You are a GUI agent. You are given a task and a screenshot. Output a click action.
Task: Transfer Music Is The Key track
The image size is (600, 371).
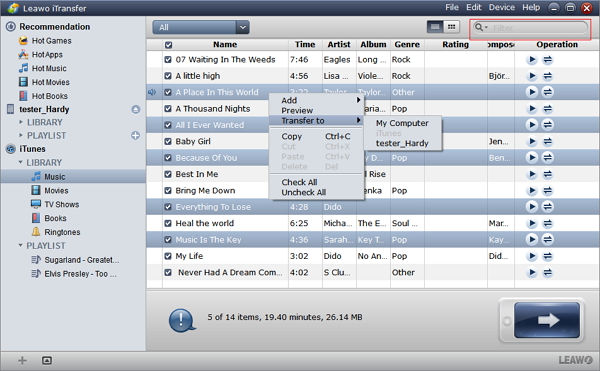[x=548, y=239]
